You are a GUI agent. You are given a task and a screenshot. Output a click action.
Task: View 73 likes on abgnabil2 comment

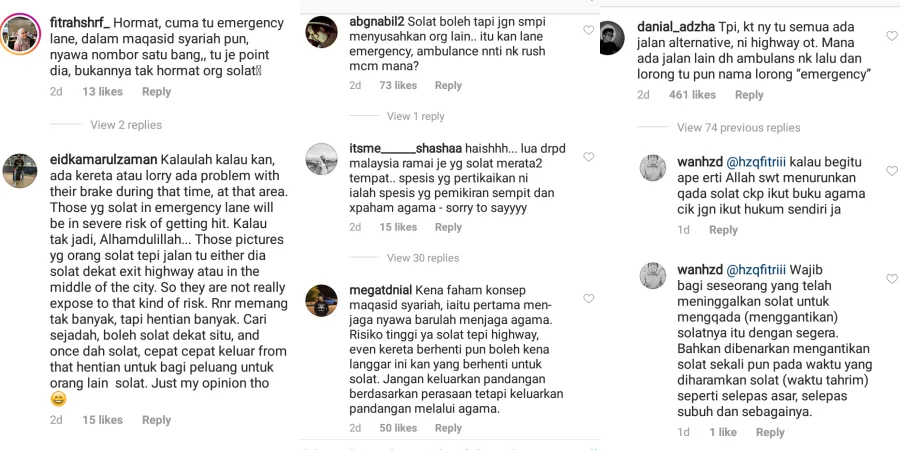coord(398,85)
